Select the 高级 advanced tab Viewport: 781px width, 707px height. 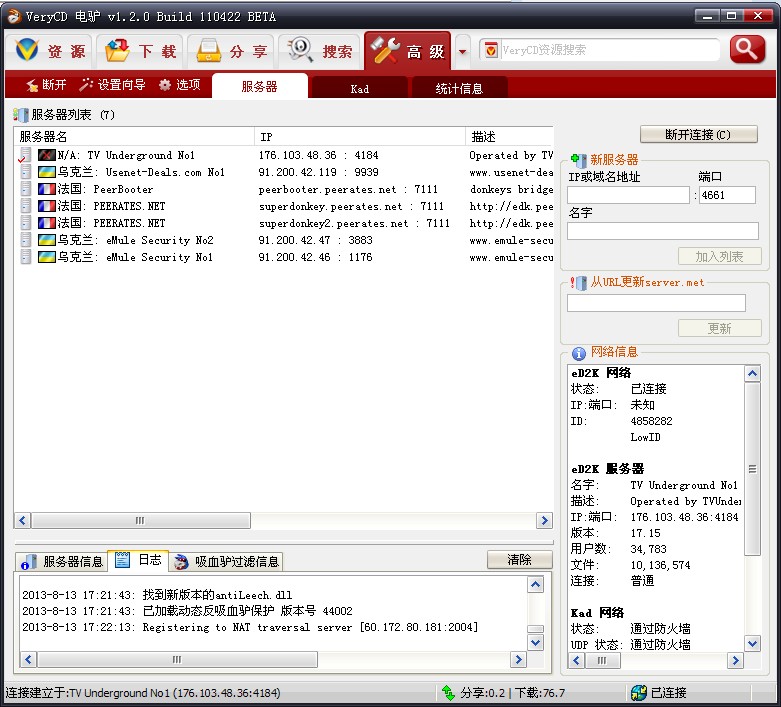[x=407, y=51]
